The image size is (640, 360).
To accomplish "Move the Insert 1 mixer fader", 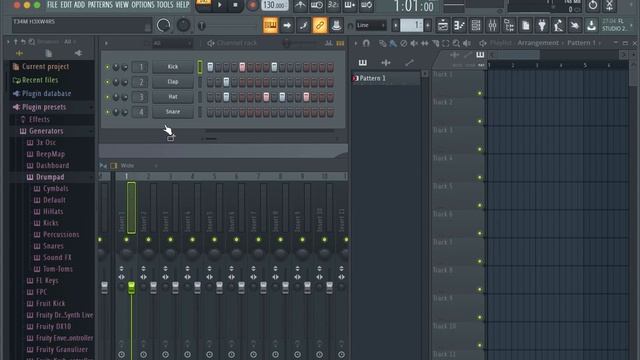I will 131,287.
